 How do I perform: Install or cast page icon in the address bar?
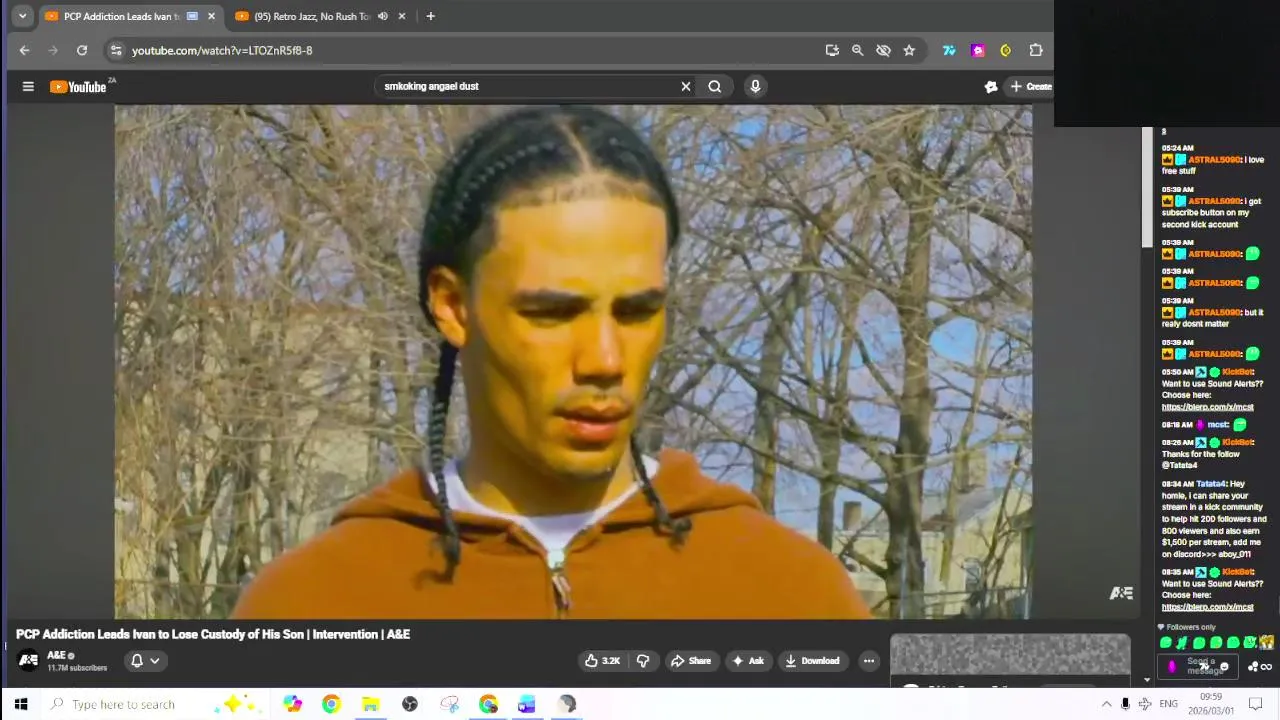832,50
